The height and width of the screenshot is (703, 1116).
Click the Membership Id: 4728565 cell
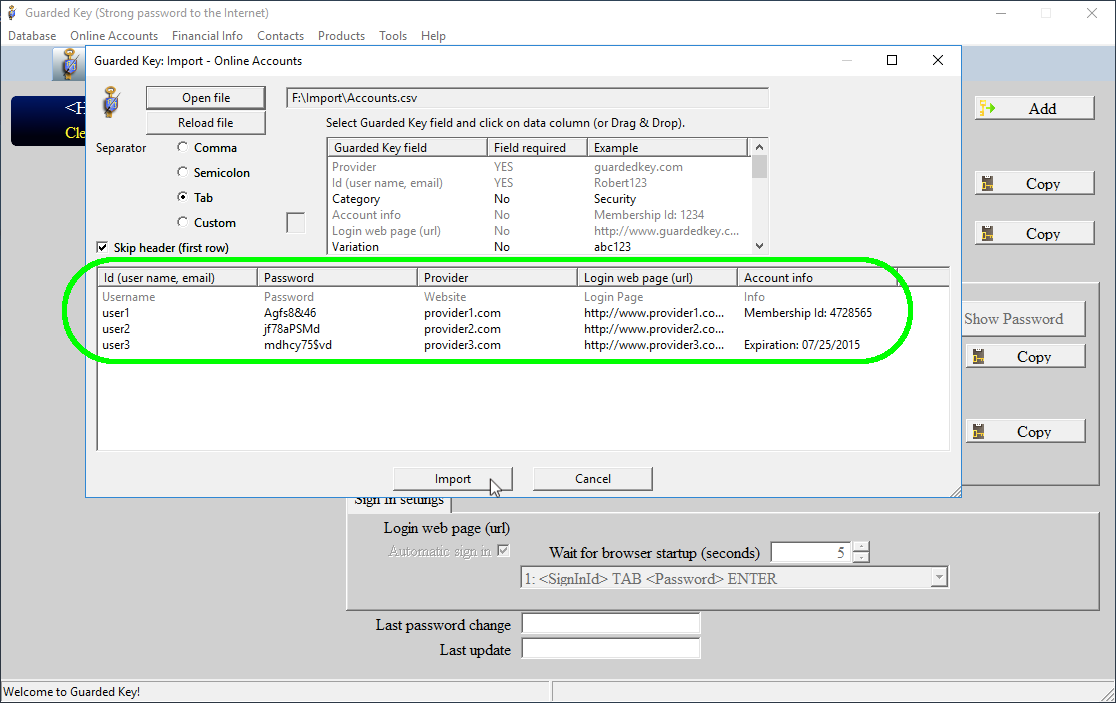pyautogui.click(x=808, y=313)
